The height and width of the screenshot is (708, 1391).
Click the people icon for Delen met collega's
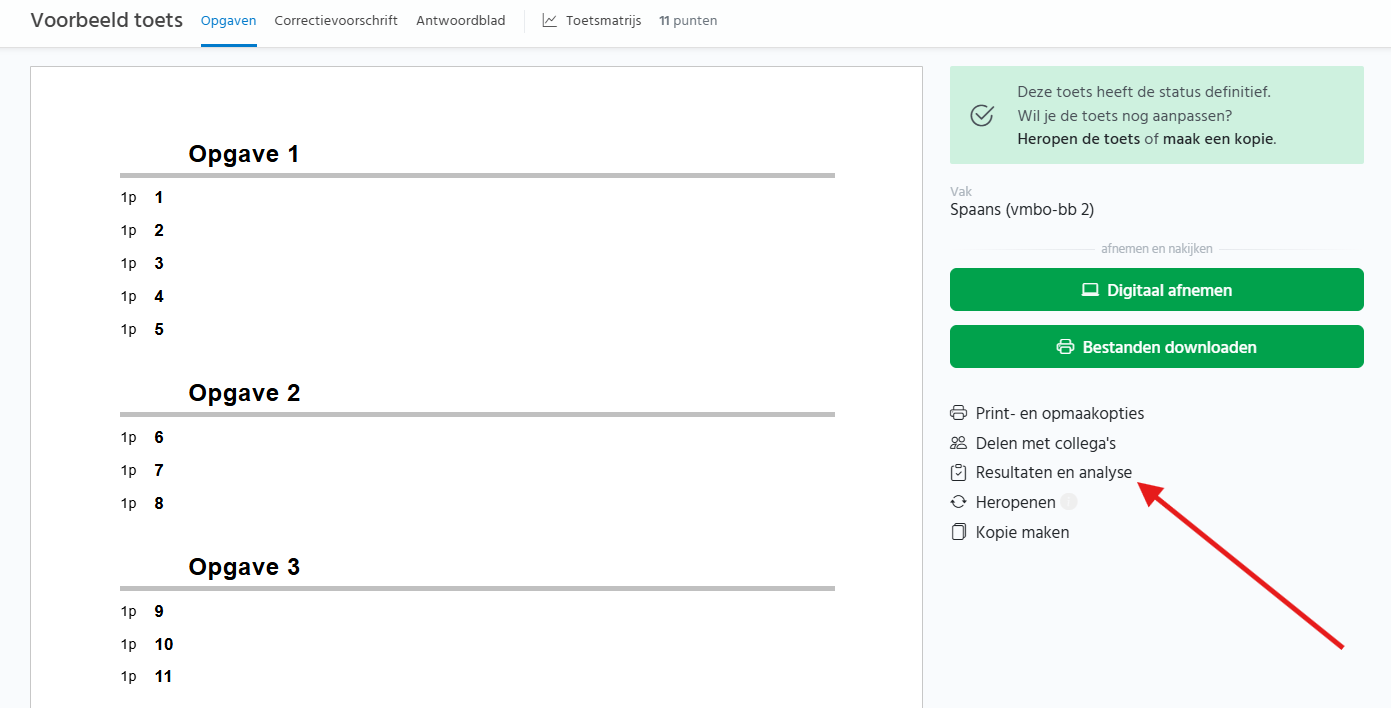coord(958,443)
